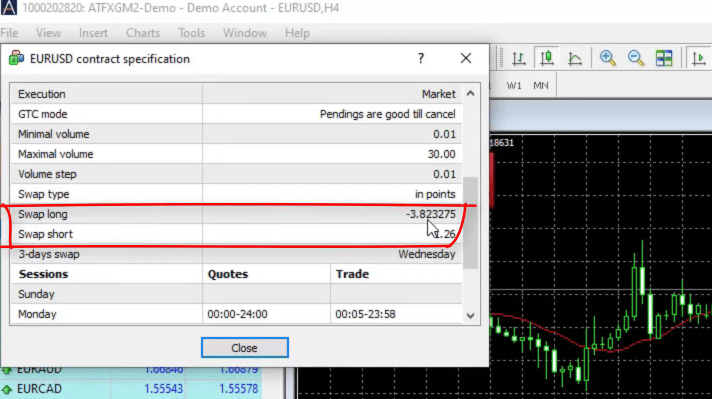Click the dialog help question mark

click(x=421, y=58)
